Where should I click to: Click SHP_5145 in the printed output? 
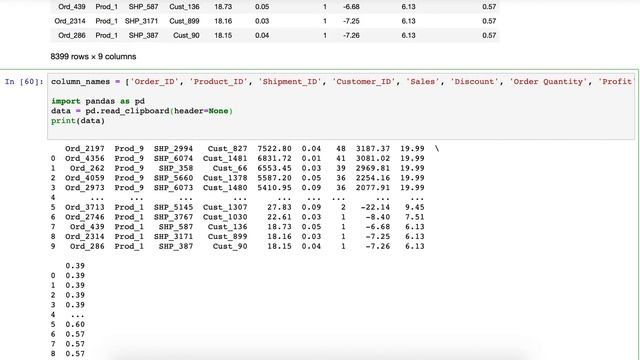pos(173,207)
